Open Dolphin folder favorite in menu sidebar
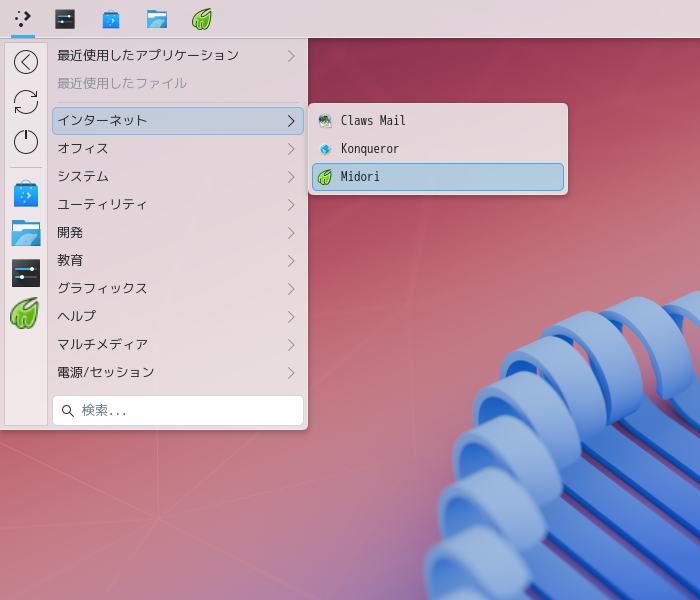Image resolution: width=700 pixels, height=600 pixels. [x=26, y=233]
